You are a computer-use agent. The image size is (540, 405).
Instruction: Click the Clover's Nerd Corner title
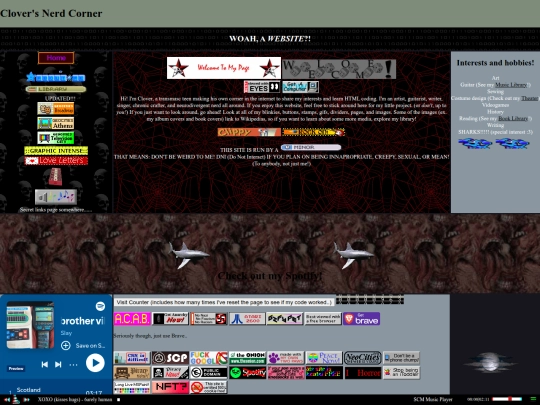(x=51, y=13)
